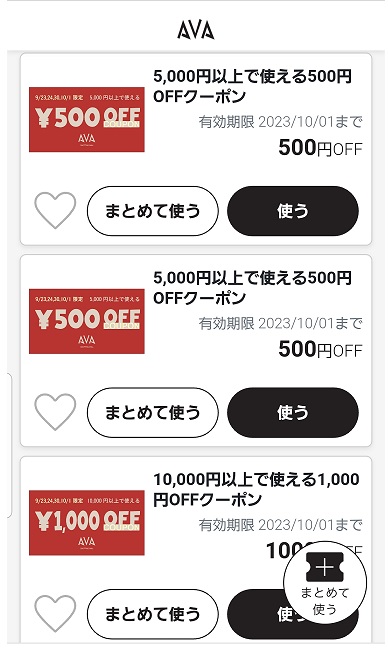This screenshot has width=388, height=650.
Task: Tap まとめて使う on the 1,000円 coupon
Action: pos(153,614)
